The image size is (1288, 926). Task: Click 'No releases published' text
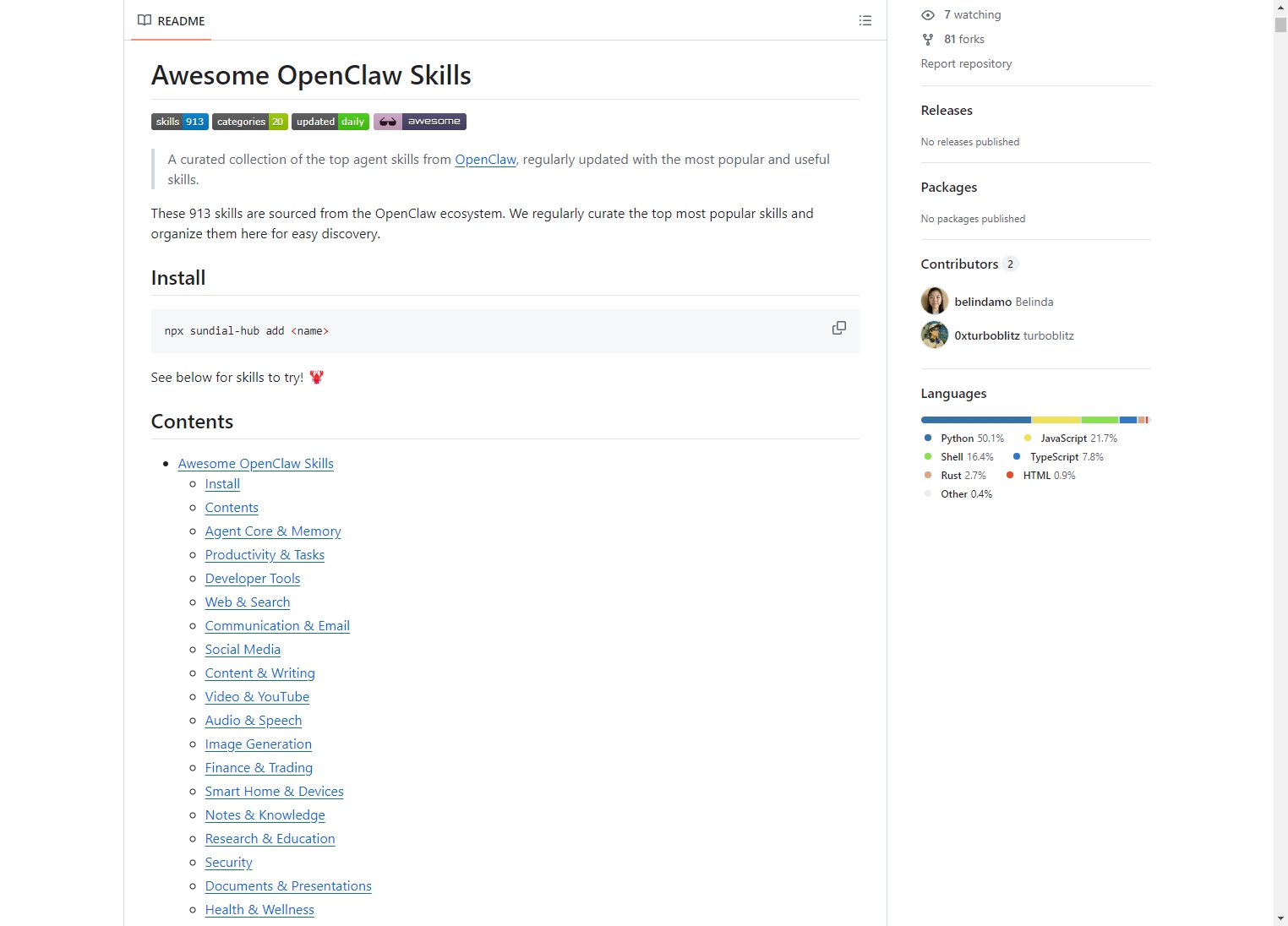click(x=970, y=142)
